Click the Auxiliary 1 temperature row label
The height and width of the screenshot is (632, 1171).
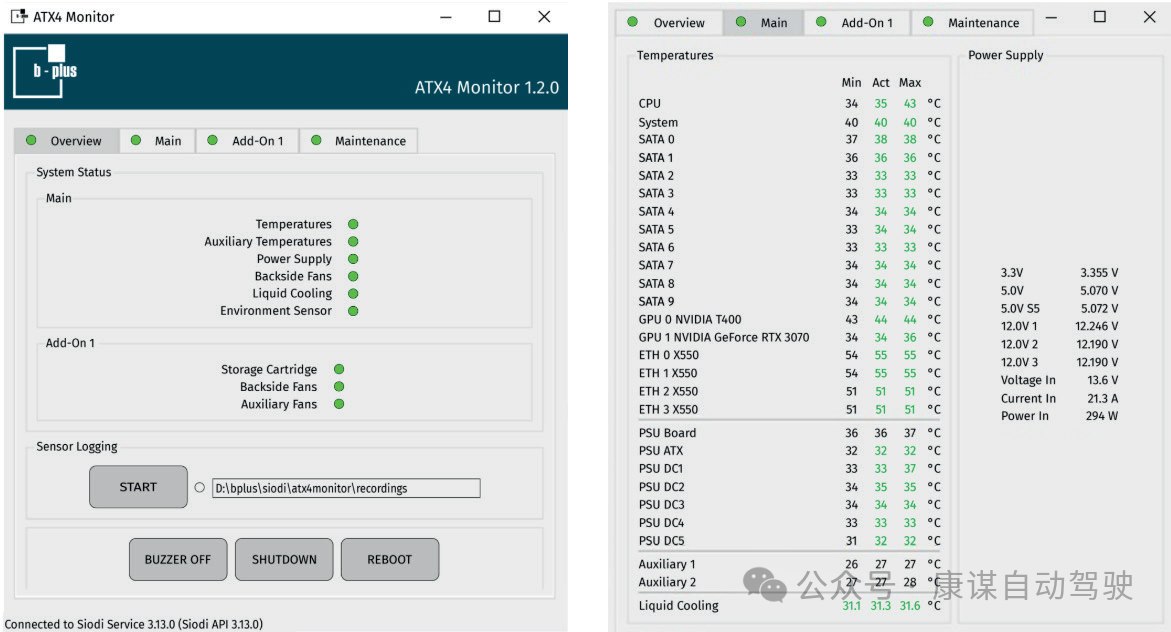[x=667, y=564]
